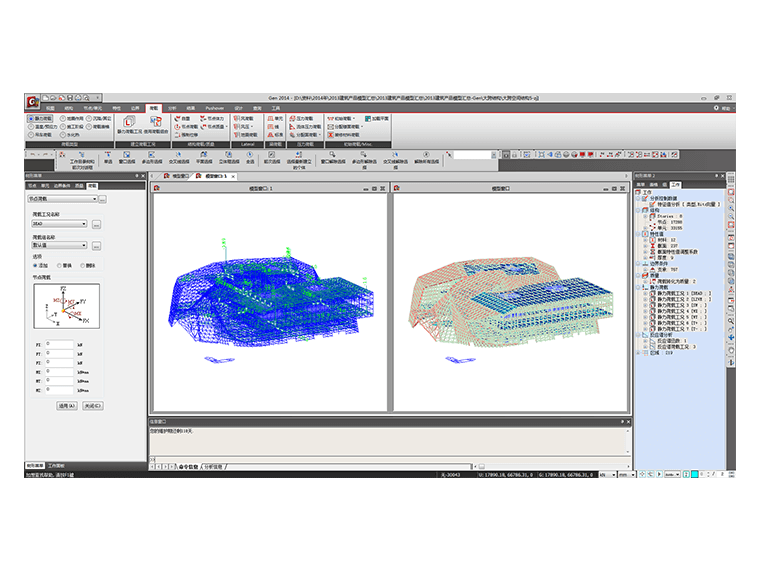This screenshot has width=760, height=577.
Task: Click the 全选 select all tool
Action: (250, 158)
